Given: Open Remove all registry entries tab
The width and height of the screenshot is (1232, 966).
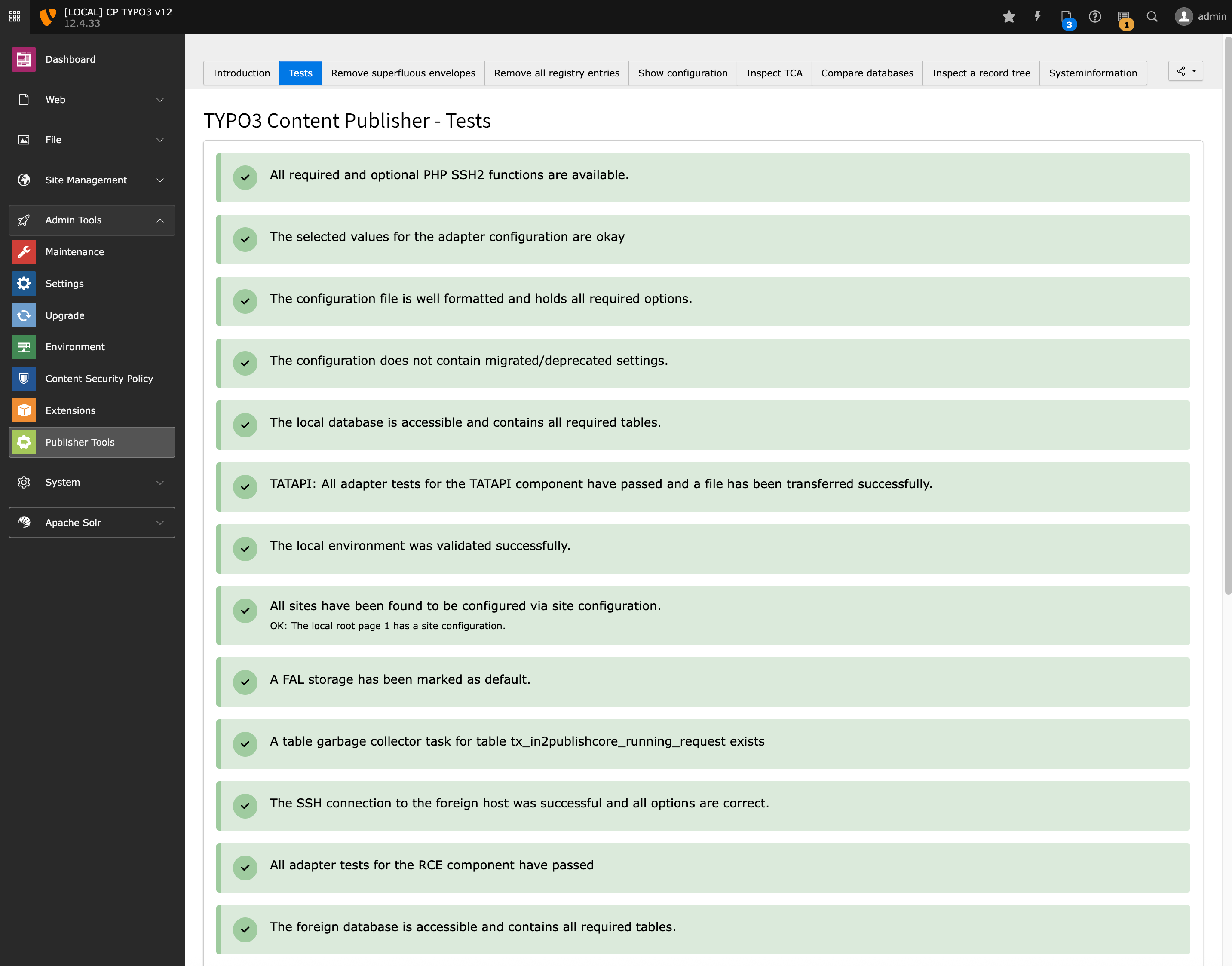Looking at the screenshot, I should [x=557, y=73].
